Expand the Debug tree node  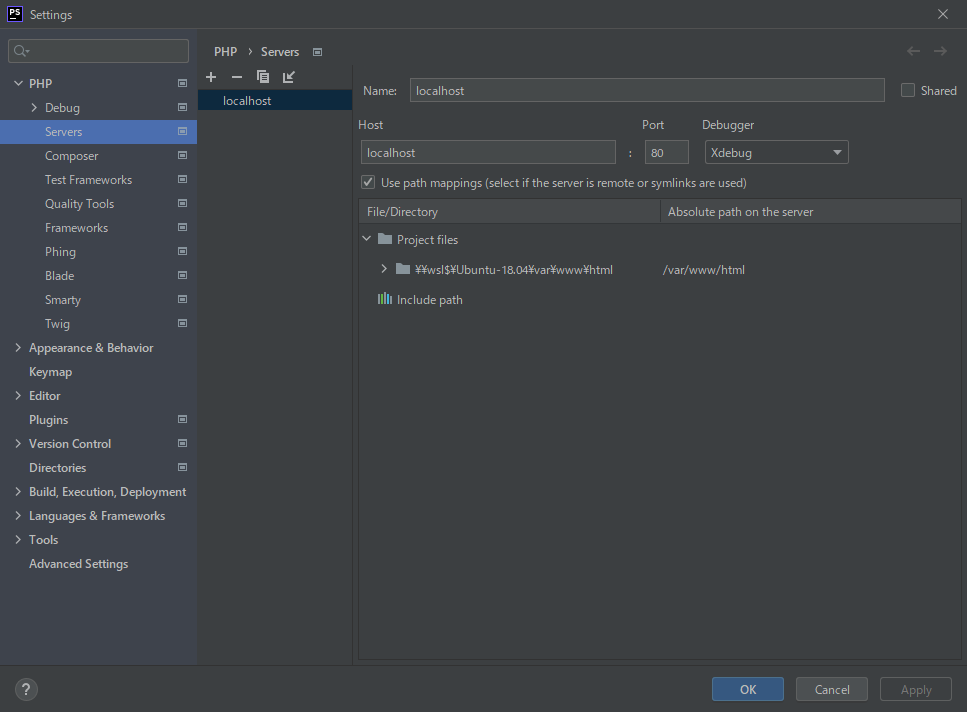(34, 108)
